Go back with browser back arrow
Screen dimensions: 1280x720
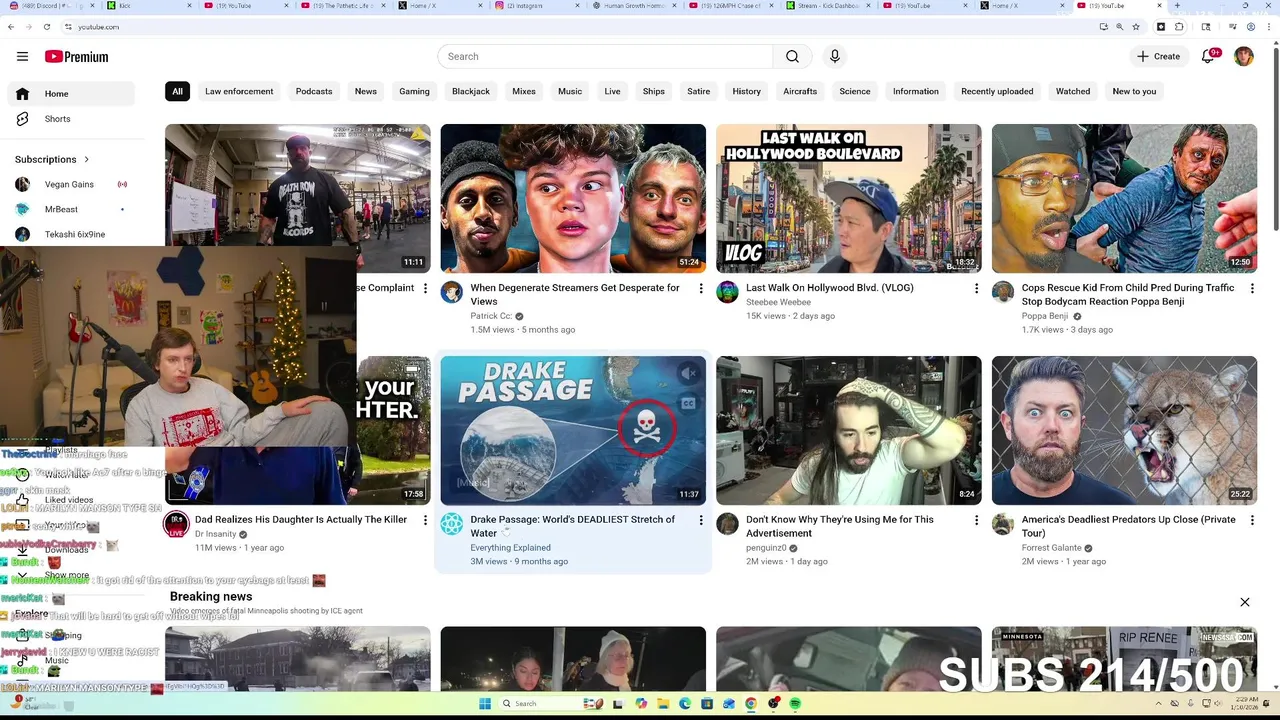click(x=12, y=27)
